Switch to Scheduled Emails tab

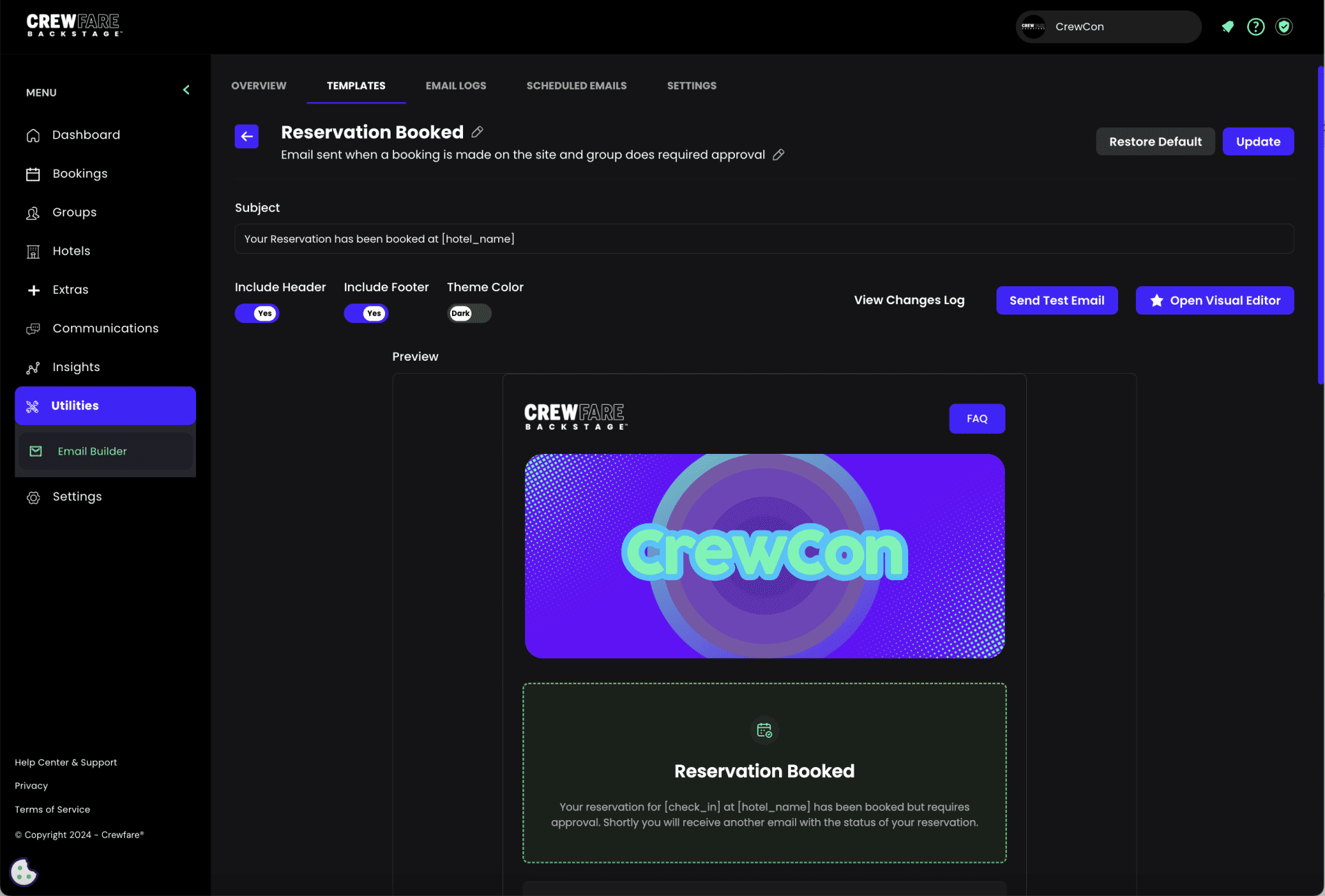(x=577, y=86)
